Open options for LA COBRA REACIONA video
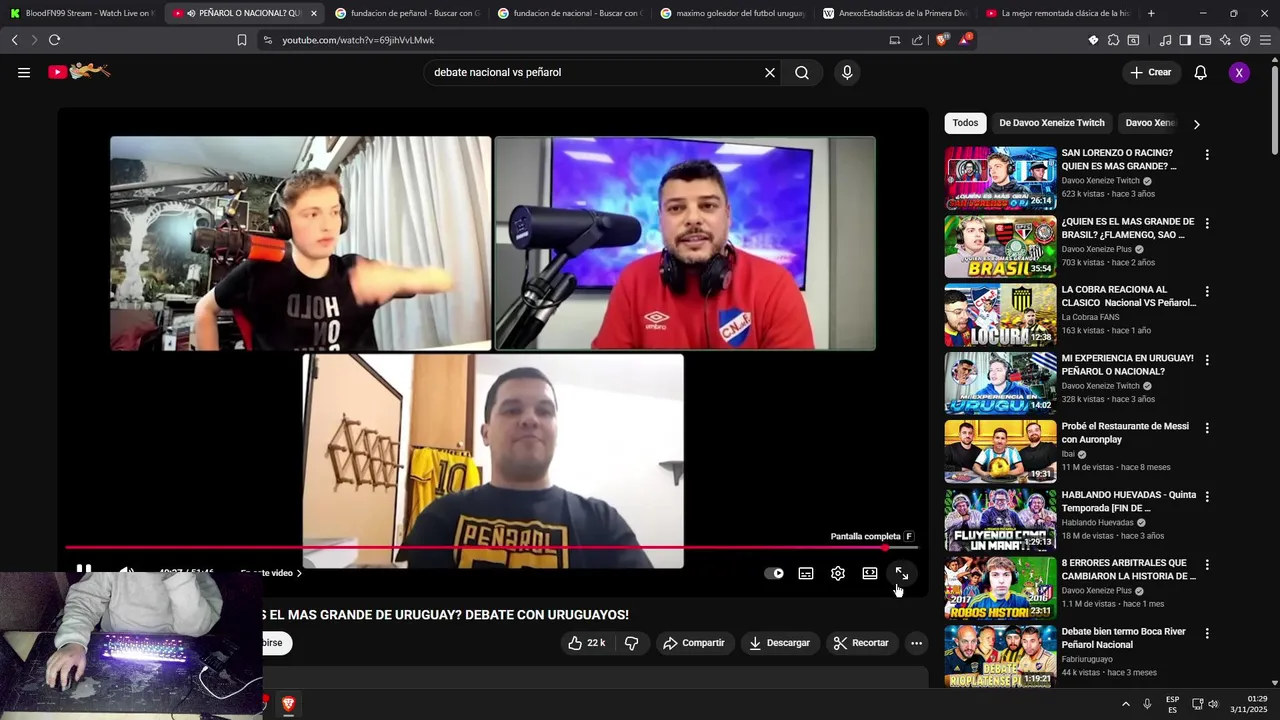1280x720 pixels. (x=1207, y=291)
